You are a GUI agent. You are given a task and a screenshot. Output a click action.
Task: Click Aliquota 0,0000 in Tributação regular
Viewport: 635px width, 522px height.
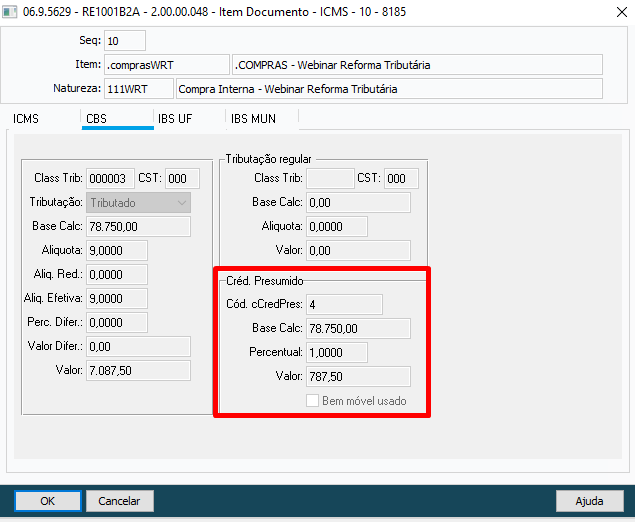click(337, 226)
